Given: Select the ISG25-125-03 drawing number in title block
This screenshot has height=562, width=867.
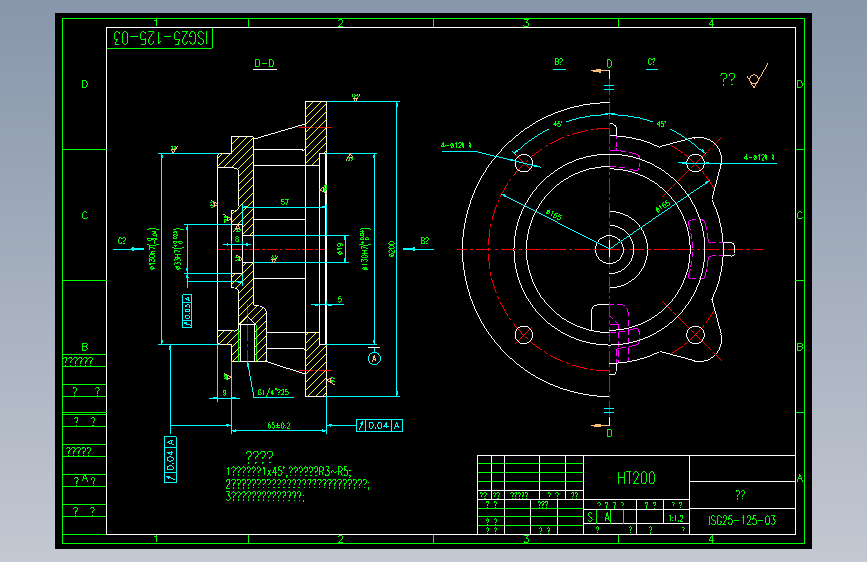Looking at the screenshot, I should pyautogui.click(x=742, y=521).
